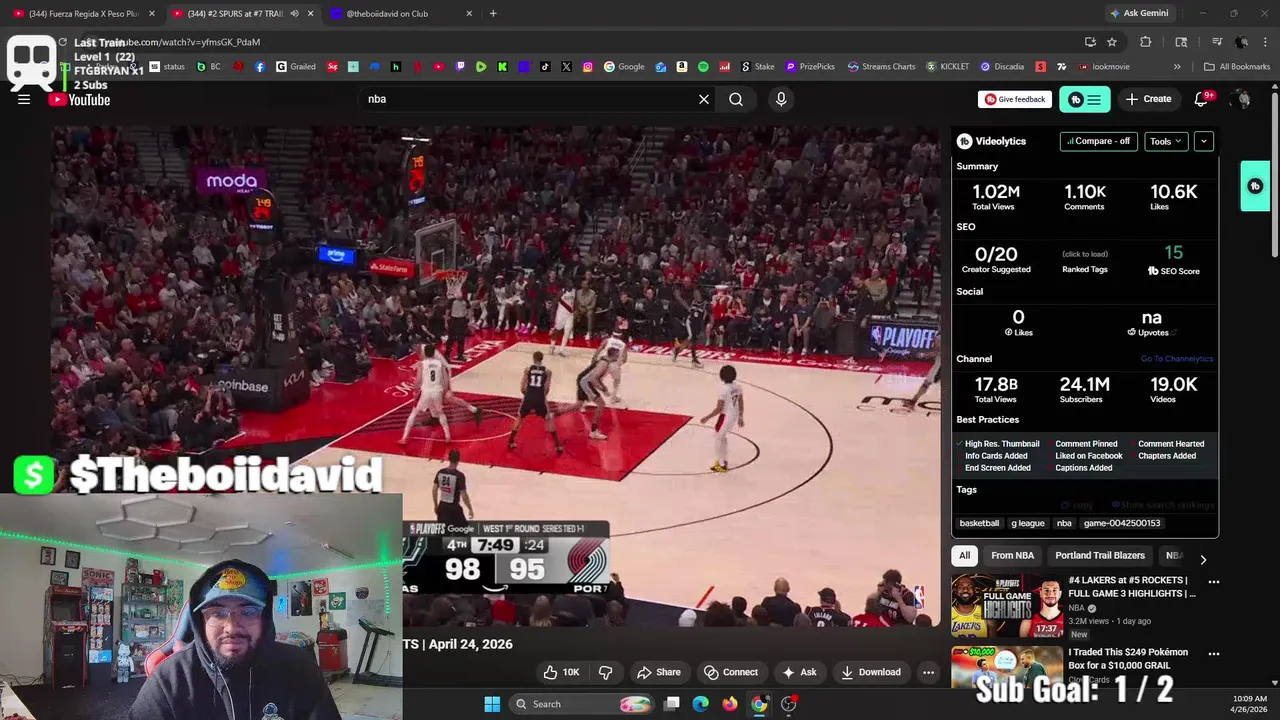Expand hidden bookmarks with double chevron
The image size is (1280, 720).
(x=1177, y=67)
